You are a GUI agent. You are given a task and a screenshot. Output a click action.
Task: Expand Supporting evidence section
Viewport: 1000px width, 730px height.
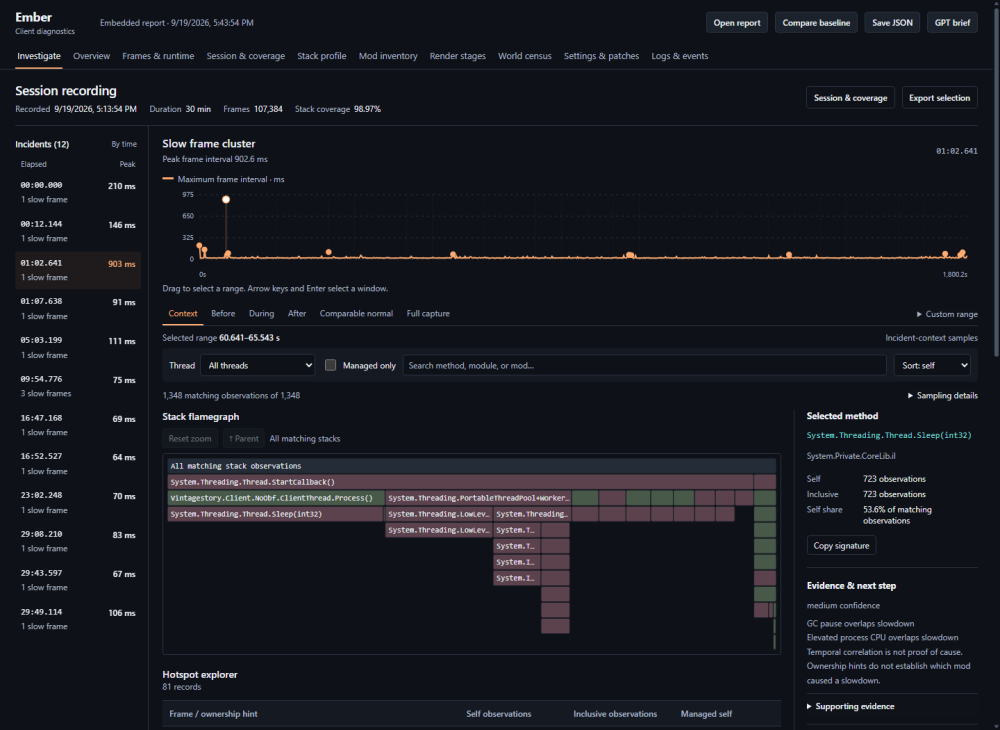point(850,706)
